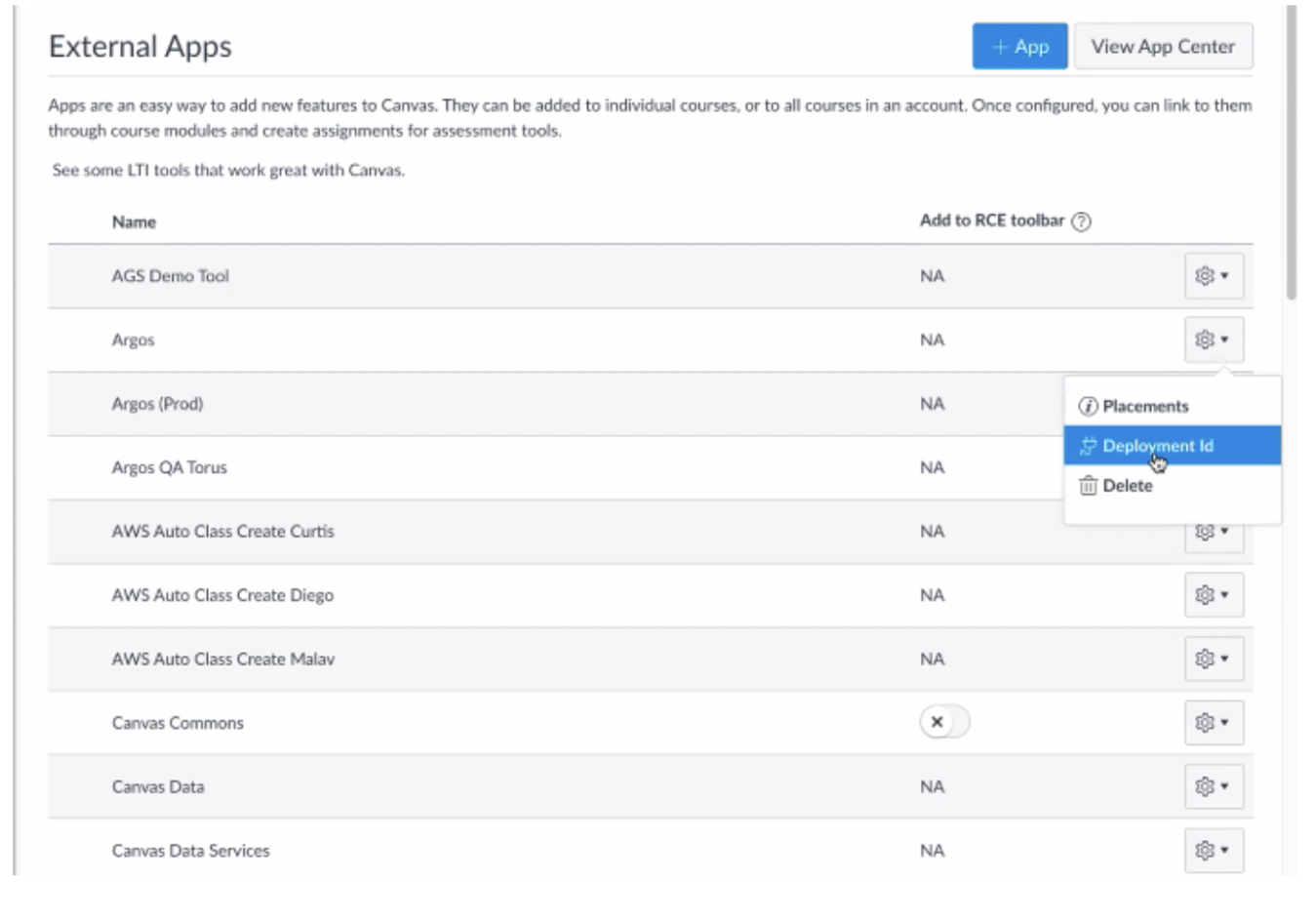The width and height of the screenshot is (1316, 921).
Task: Expand the dropdown arrow in AGS Demo Tool row
Action: tap(1225, 276)
